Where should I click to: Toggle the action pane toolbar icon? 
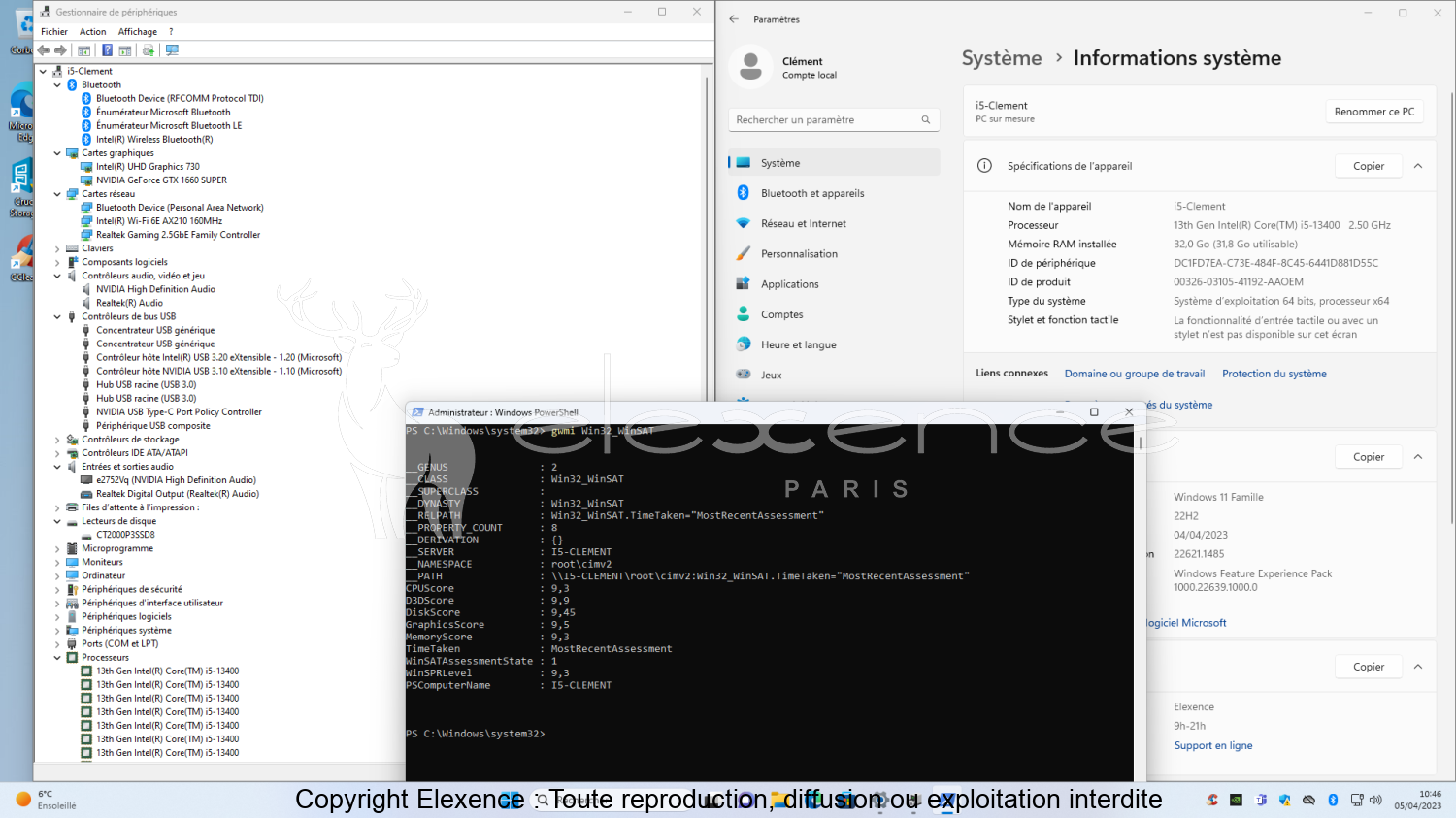tap(125, 50)
